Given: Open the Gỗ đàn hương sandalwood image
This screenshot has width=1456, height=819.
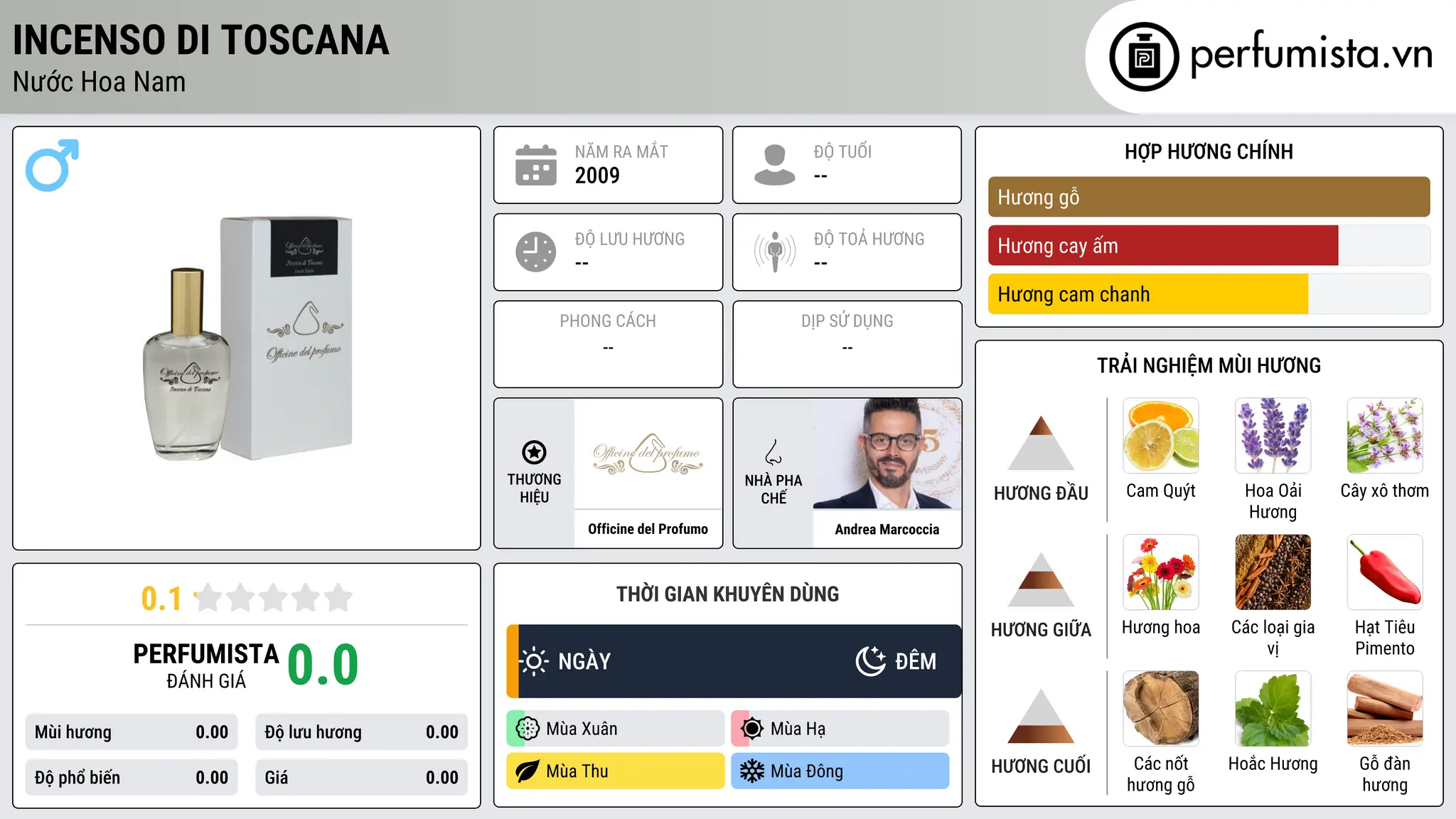Looking at the screenshot, I should pyautogui.click(x=1385, y=709).
